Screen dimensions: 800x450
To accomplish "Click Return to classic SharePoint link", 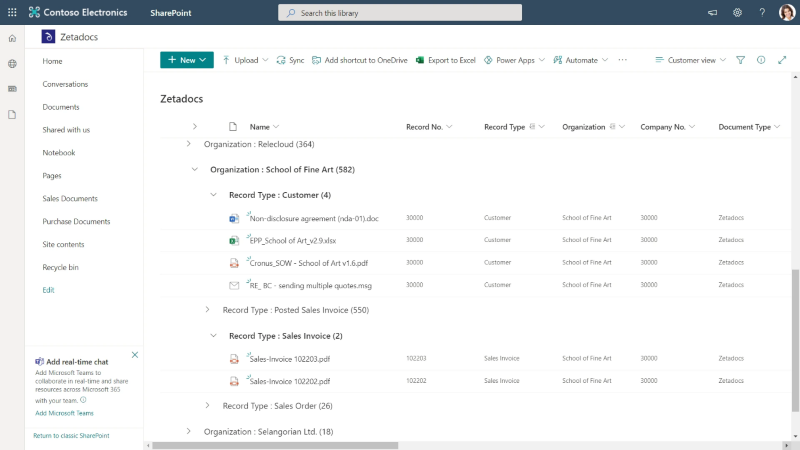I will click(71, 436).
